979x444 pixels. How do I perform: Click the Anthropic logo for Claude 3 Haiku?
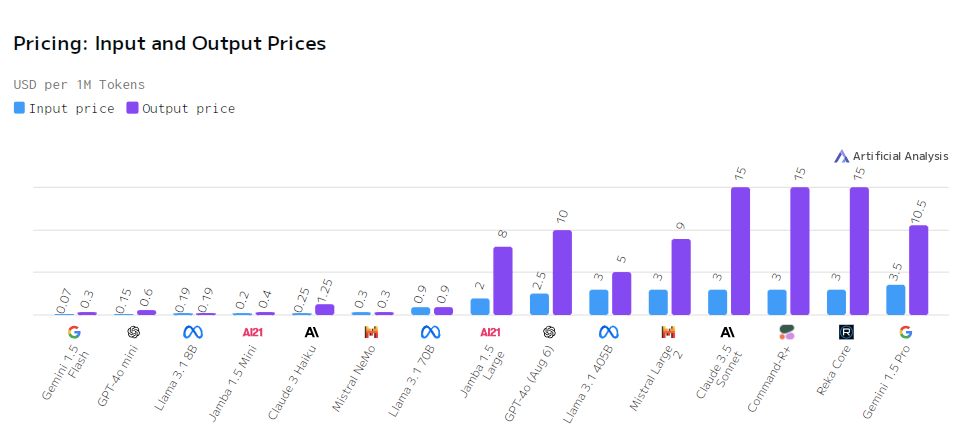(312, 332)
